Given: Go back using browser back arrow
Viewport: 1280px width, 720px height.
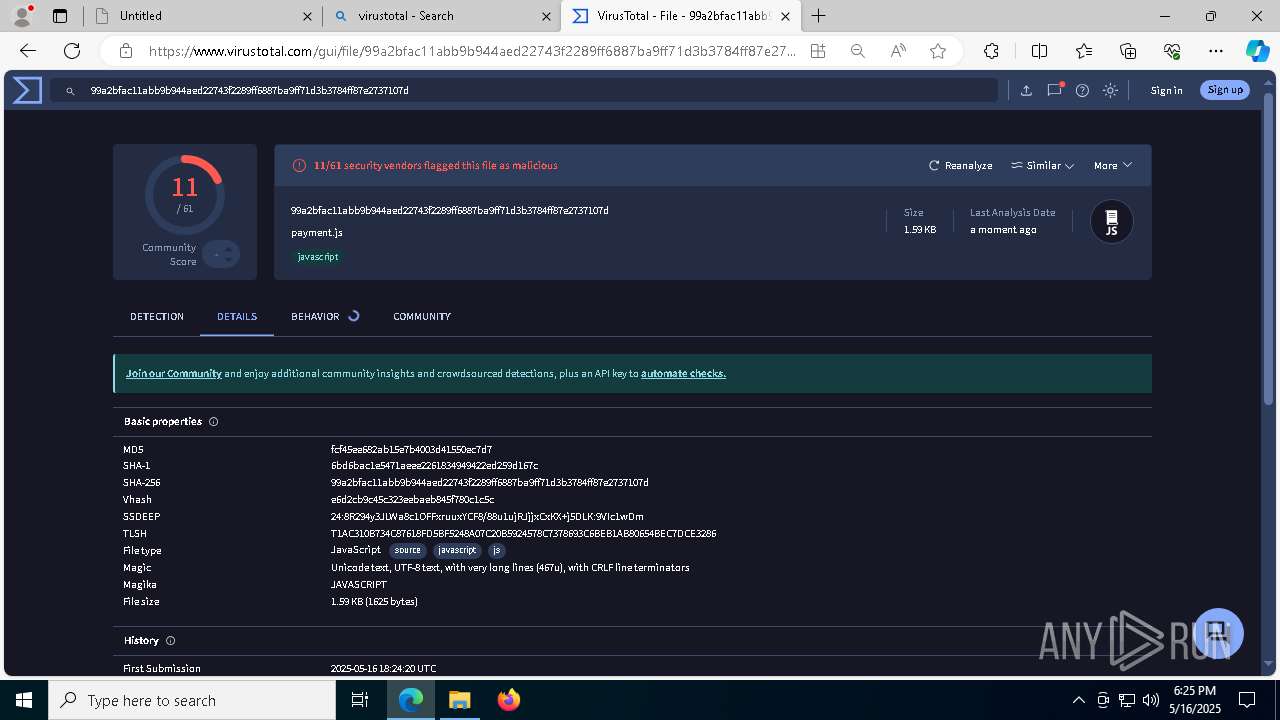Looking at the screenshot, I should [x=28, y=51].
